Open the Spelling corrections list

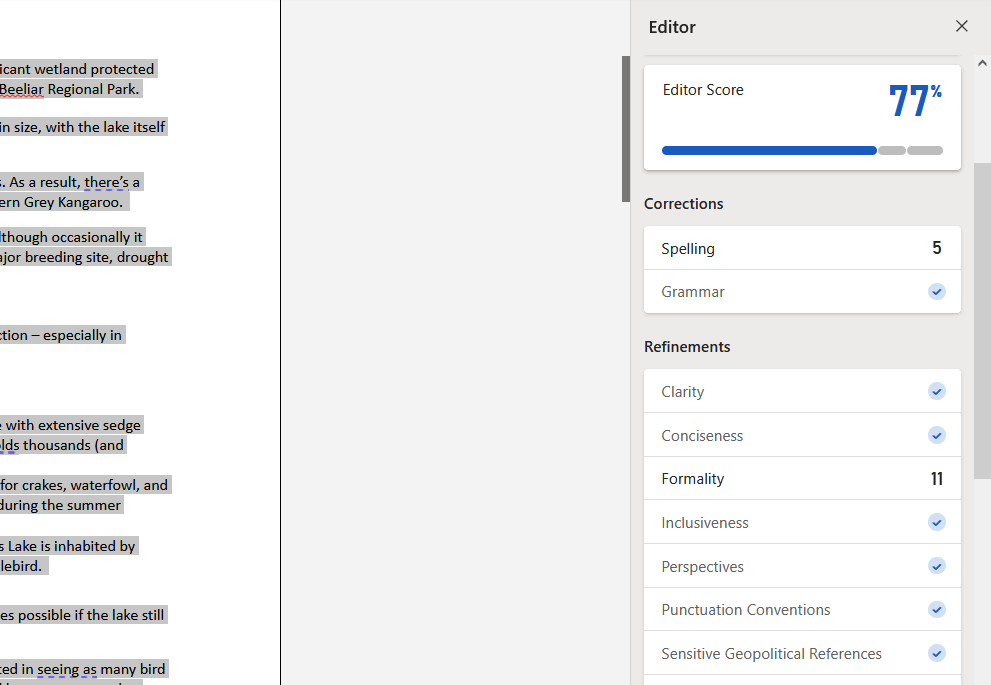pyautogui.click(x=800, y=248)
